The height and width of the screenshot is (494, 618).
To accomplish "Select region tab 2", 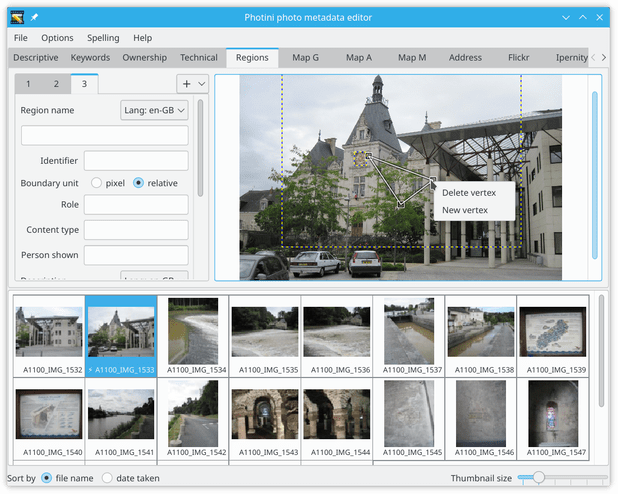I will (x=56, y=84).
